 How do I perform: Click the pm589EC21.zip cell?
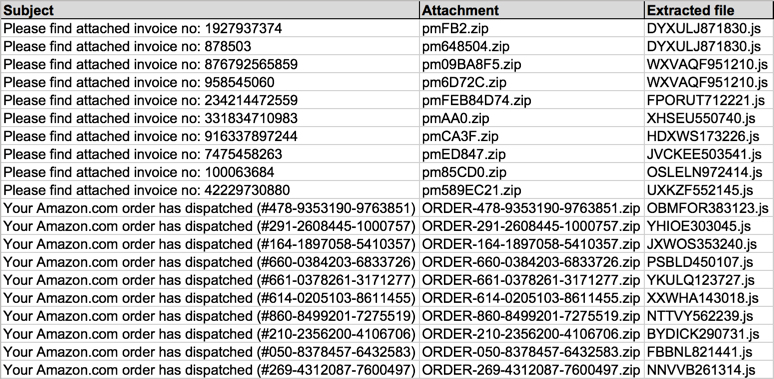532,190
